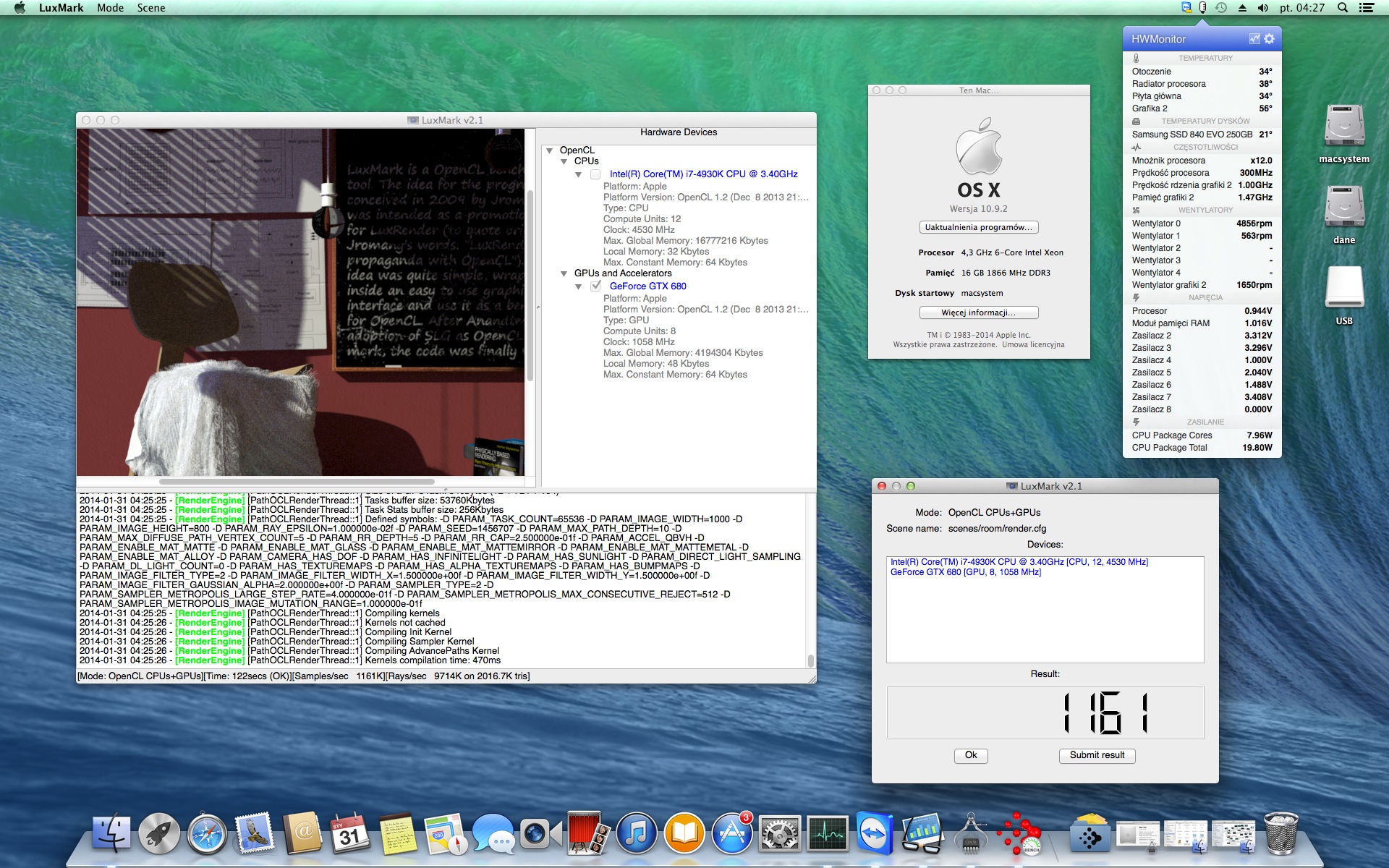Click the rendered scene image

click(300, 302)
